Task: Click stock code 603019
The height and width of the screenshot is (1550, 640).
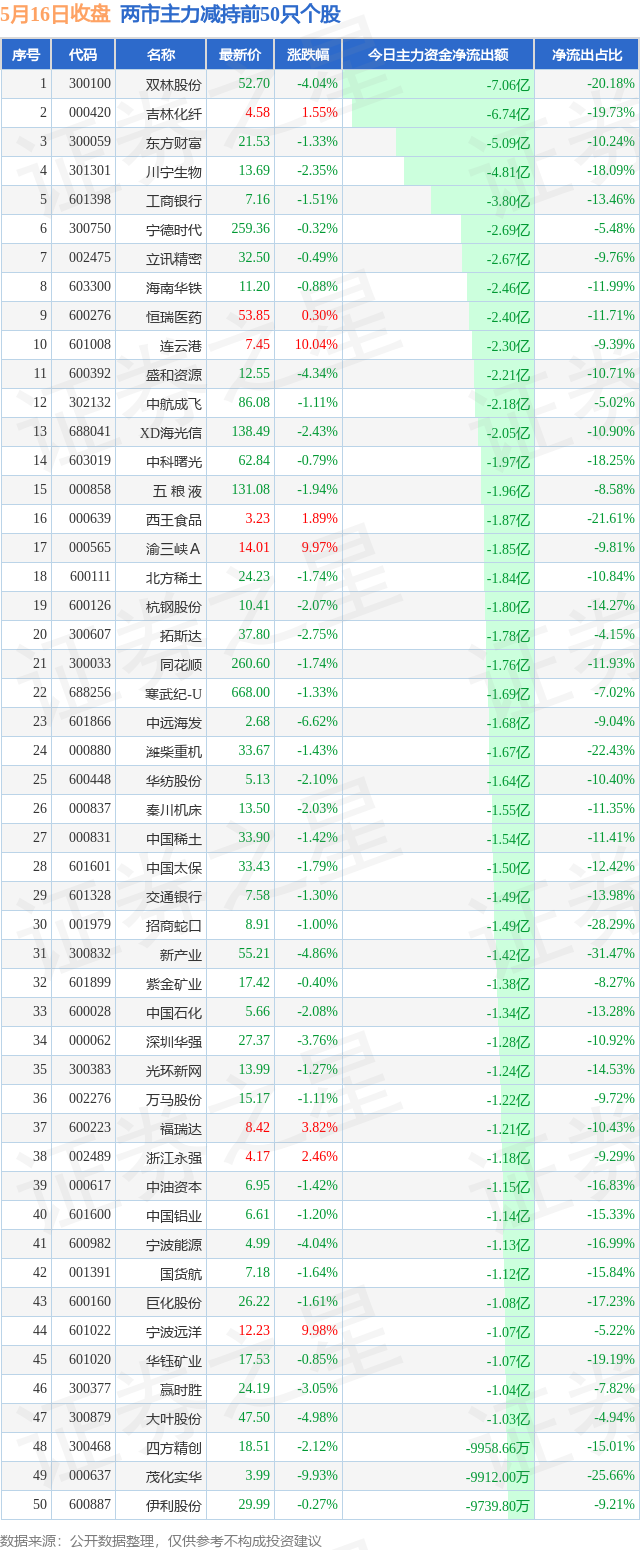Action: pos(91,461)
